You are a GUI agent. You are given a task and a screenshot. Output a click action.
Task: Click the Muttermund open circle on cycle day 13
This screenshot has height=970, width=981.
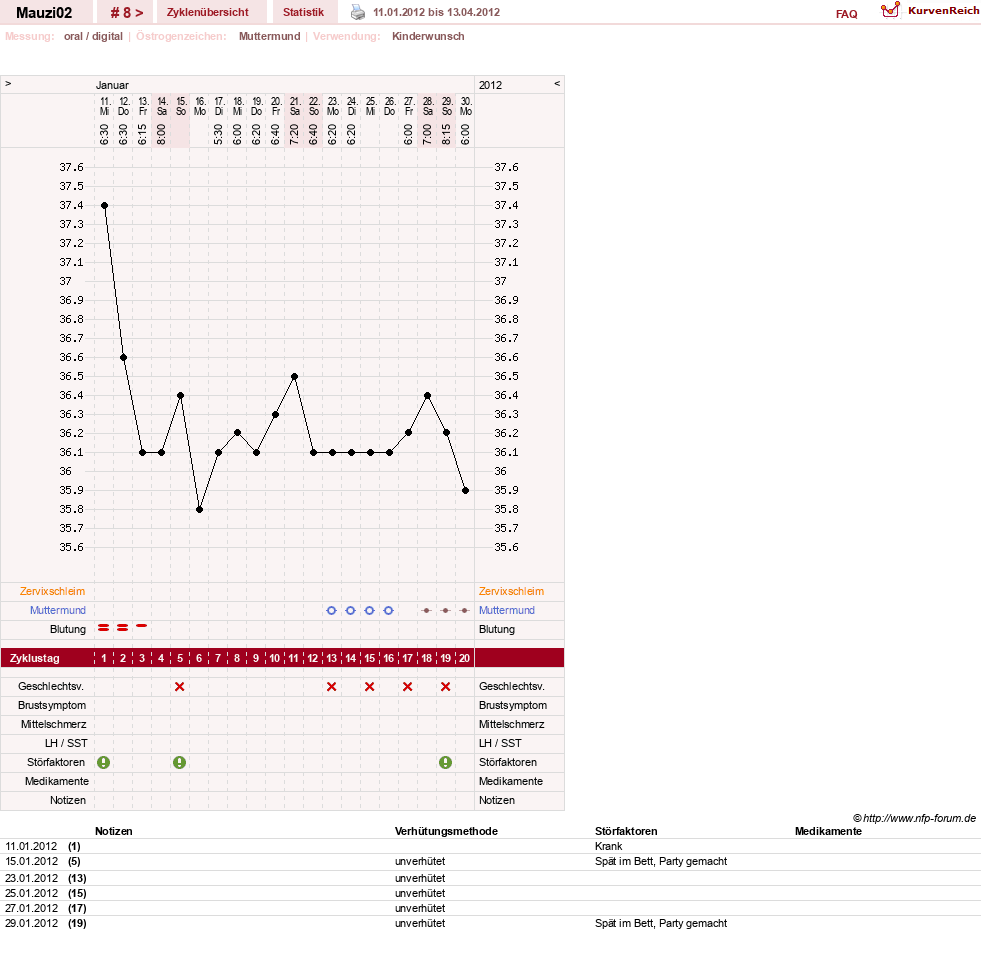(x=332, y=610)
